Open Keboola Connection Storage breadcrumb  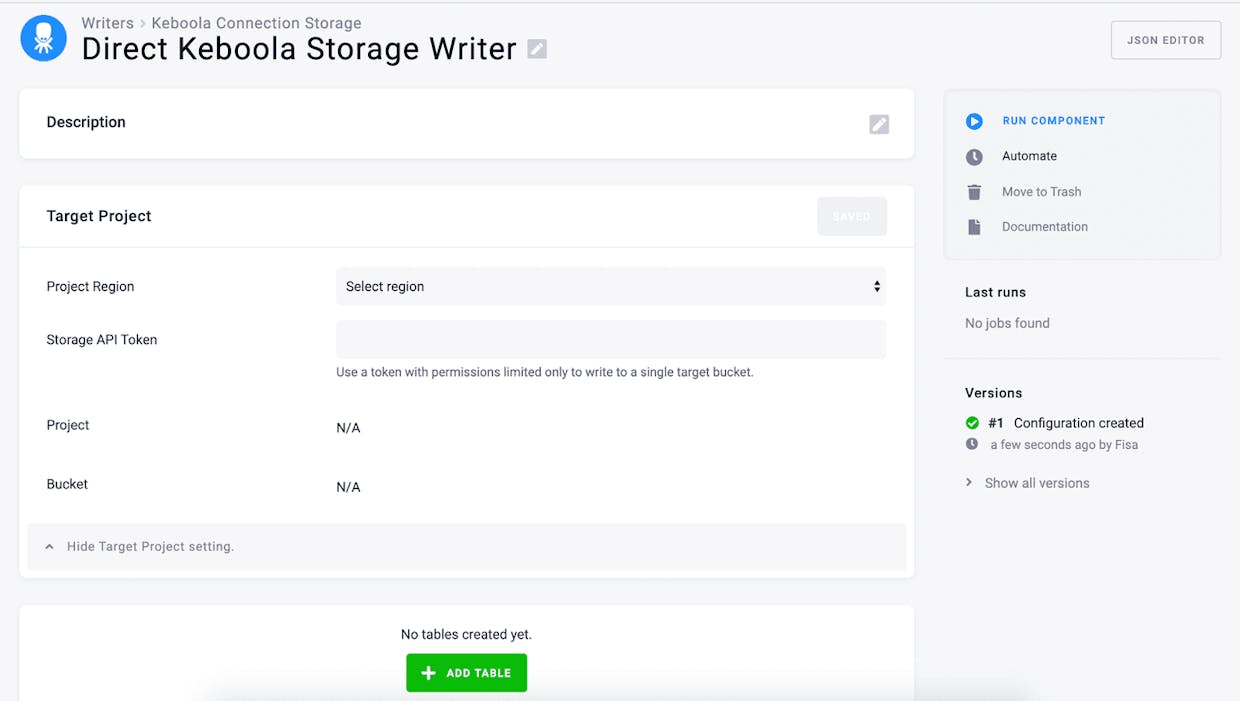click(x=256, y=23)
